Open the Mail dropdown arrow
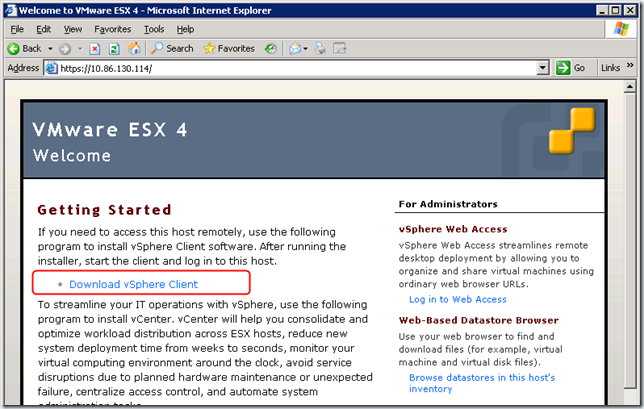The height and width of the screenshot is (409, 644). pyautogui.click(x=306, y=49)
